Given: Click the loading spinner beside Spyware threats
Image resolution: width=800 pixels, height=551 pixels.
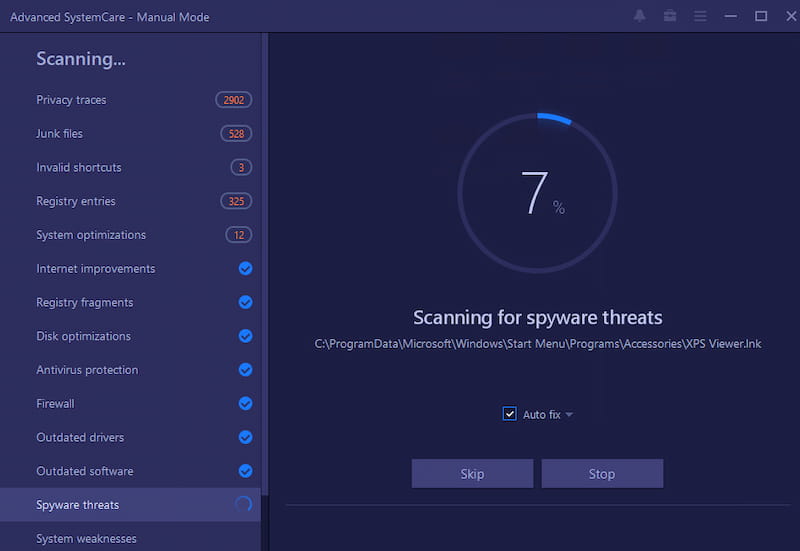Looking at the screenshot, I should pos(244,504).
